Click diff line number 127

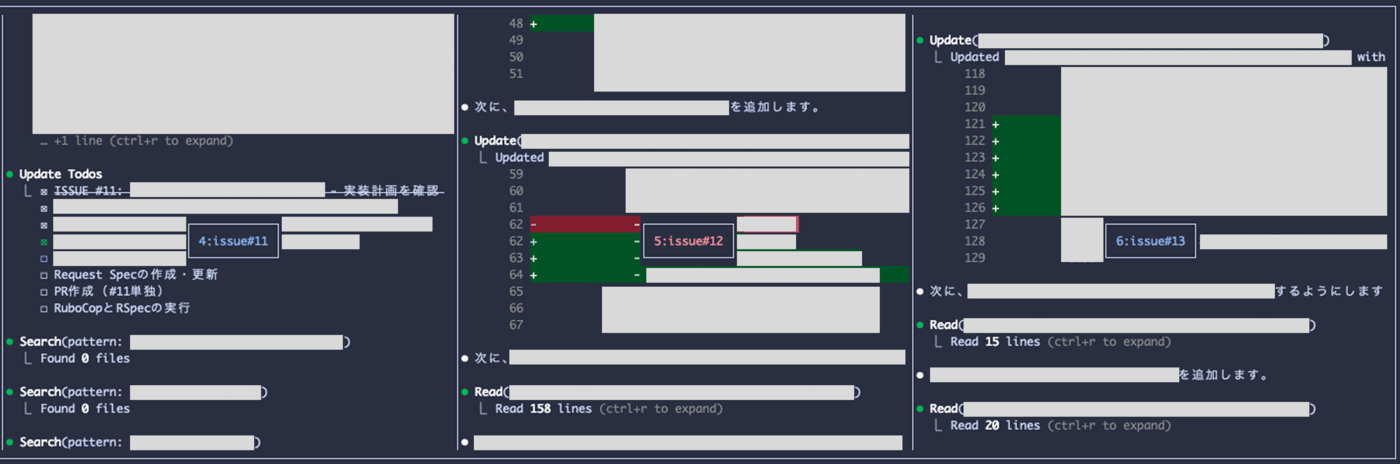click(974, 224)
